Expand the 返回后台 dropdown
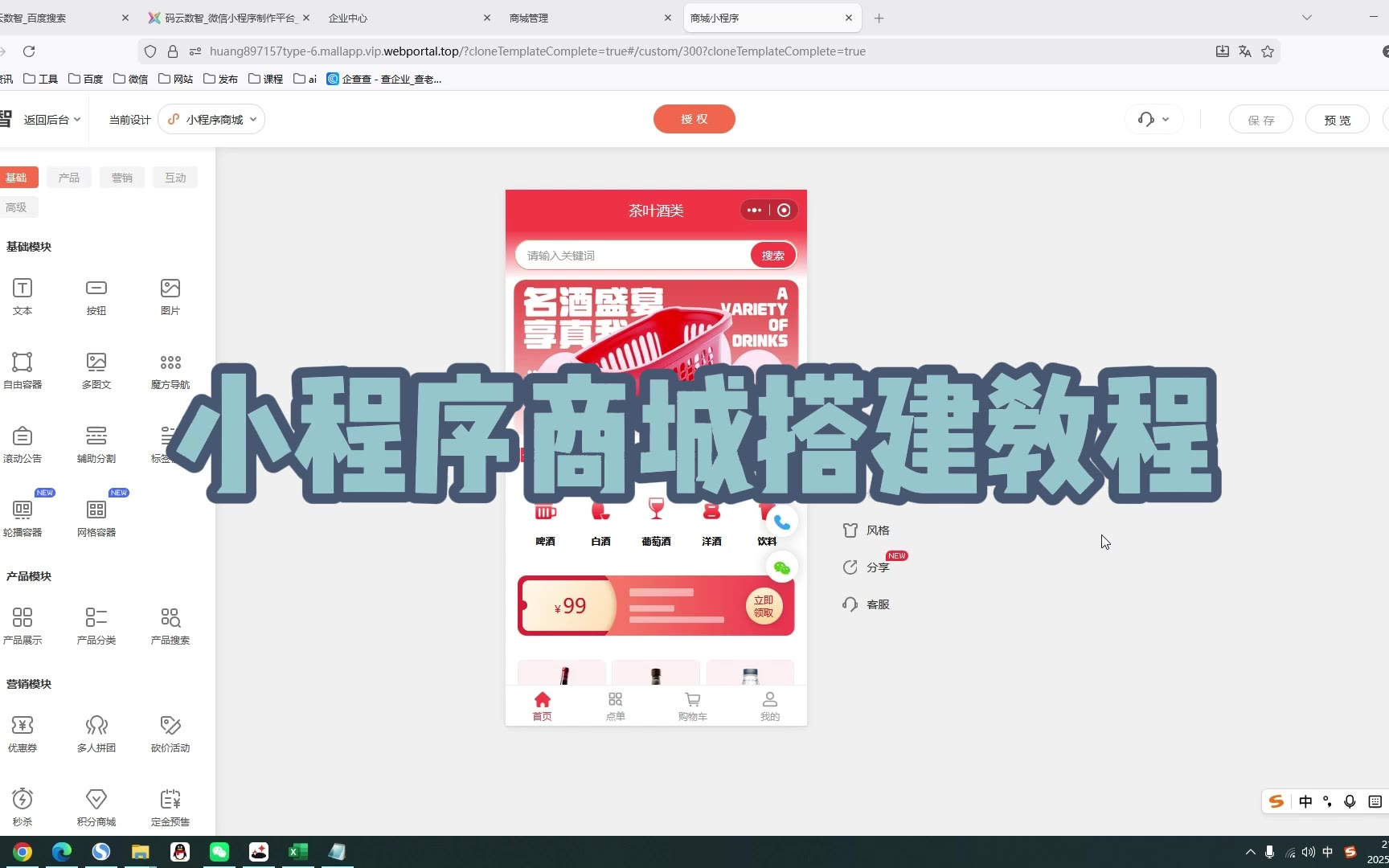The image size is (1389, 868). tap(52, 120)
